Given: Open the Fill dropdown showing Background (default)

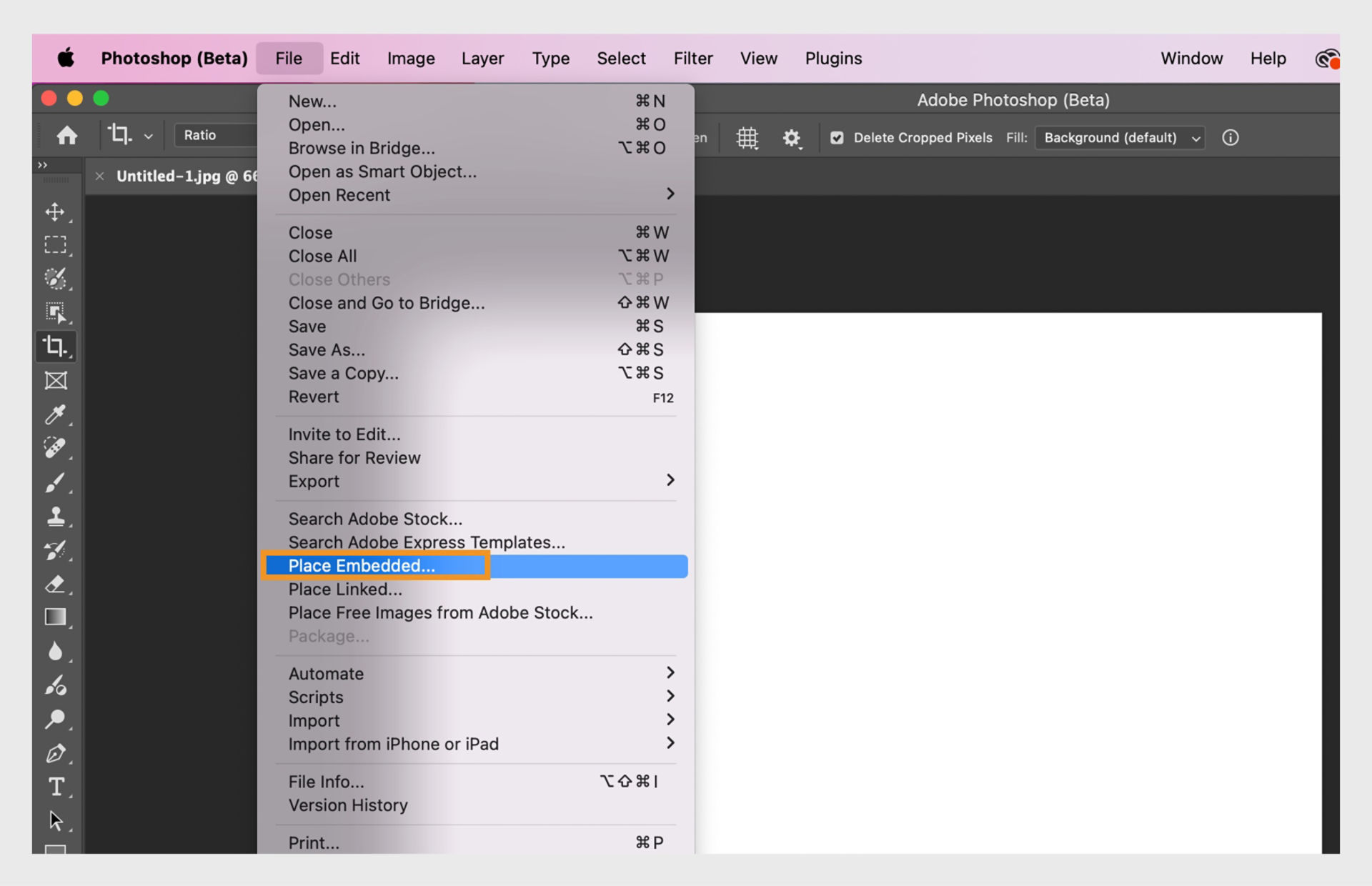Looking at the screenshot, I should click(x=1119, y=137).
